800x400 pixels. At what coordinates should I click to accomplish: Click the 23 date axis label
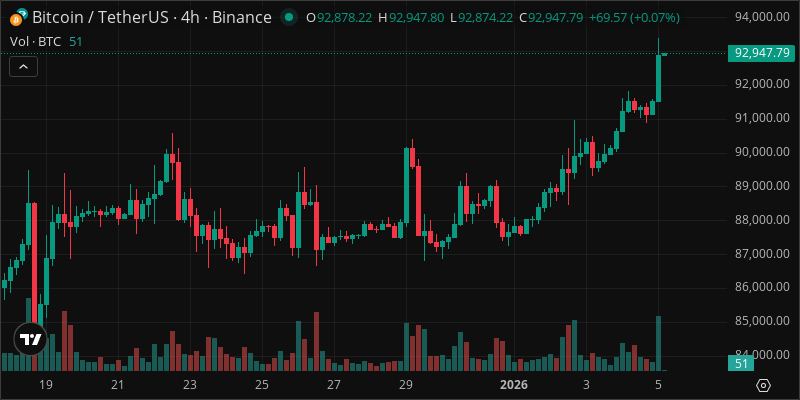click(190, 384)
